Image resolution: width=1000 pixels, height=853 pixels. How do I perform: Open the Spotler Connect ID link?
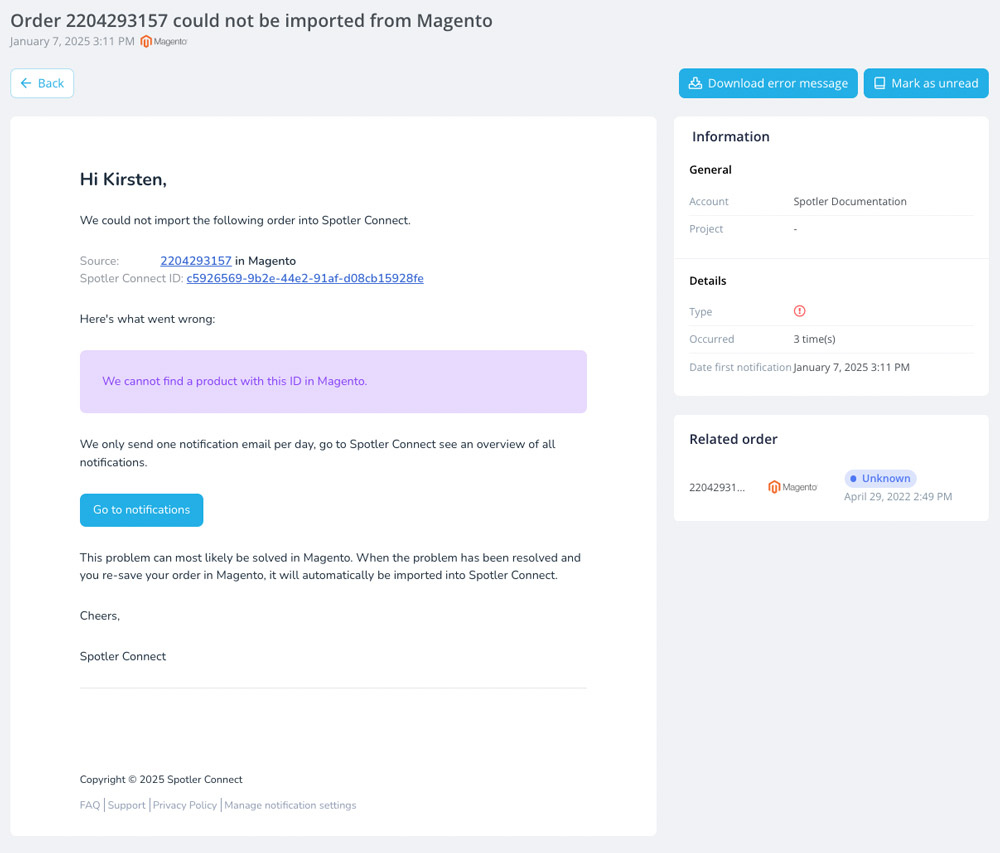click(x=305, y=279)
